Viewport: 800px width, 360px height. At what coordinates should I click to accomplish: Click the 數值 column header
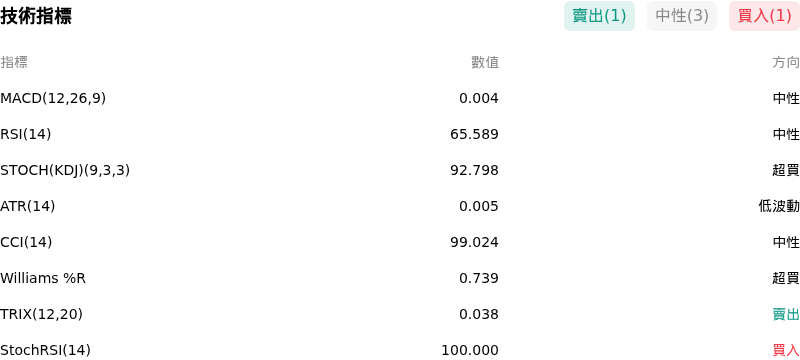(485, 62)
